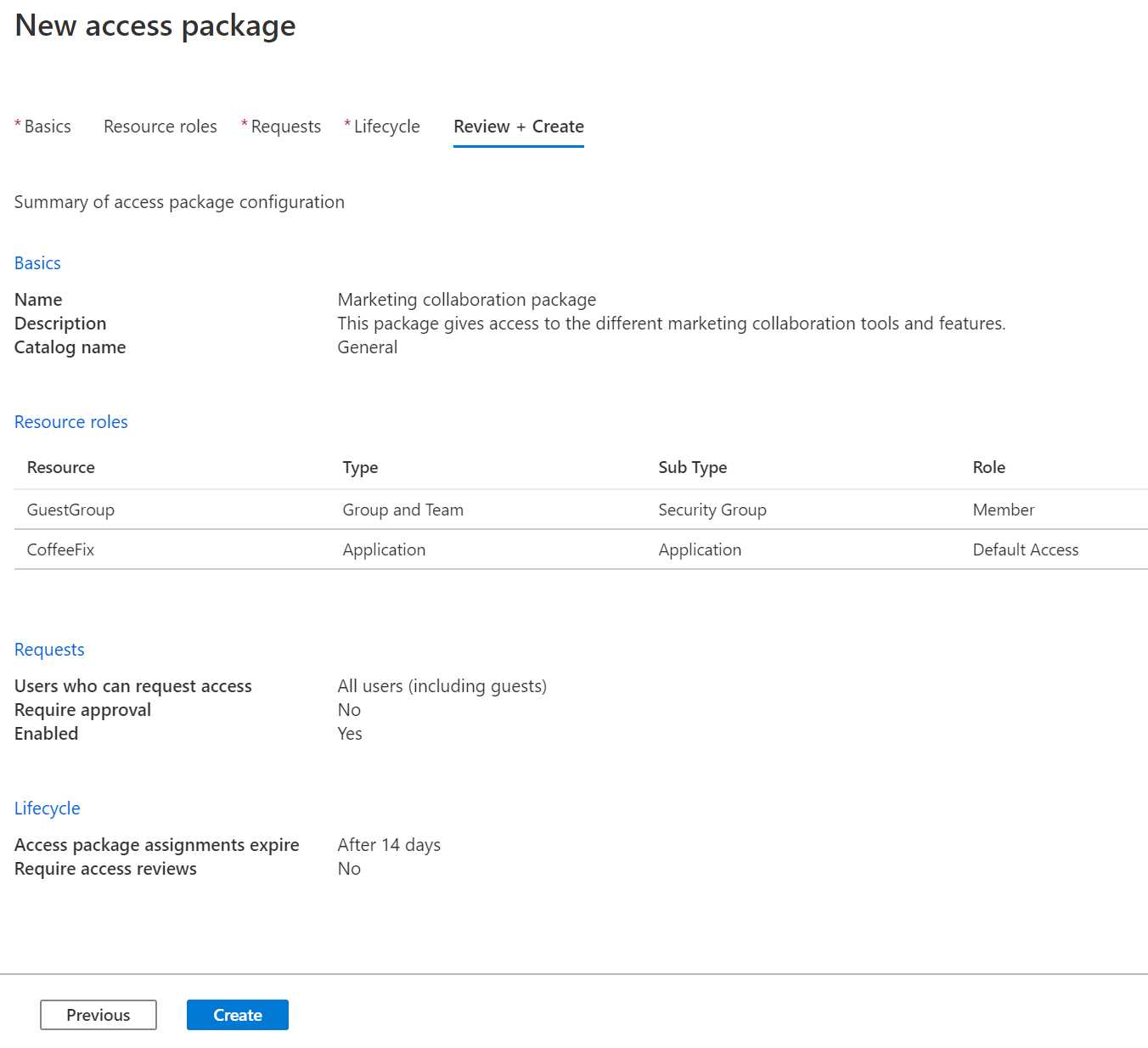This screenshot has width=1148, height=1048.
Task: Switch to the Basics tab
Action: [x=47, y=126]
